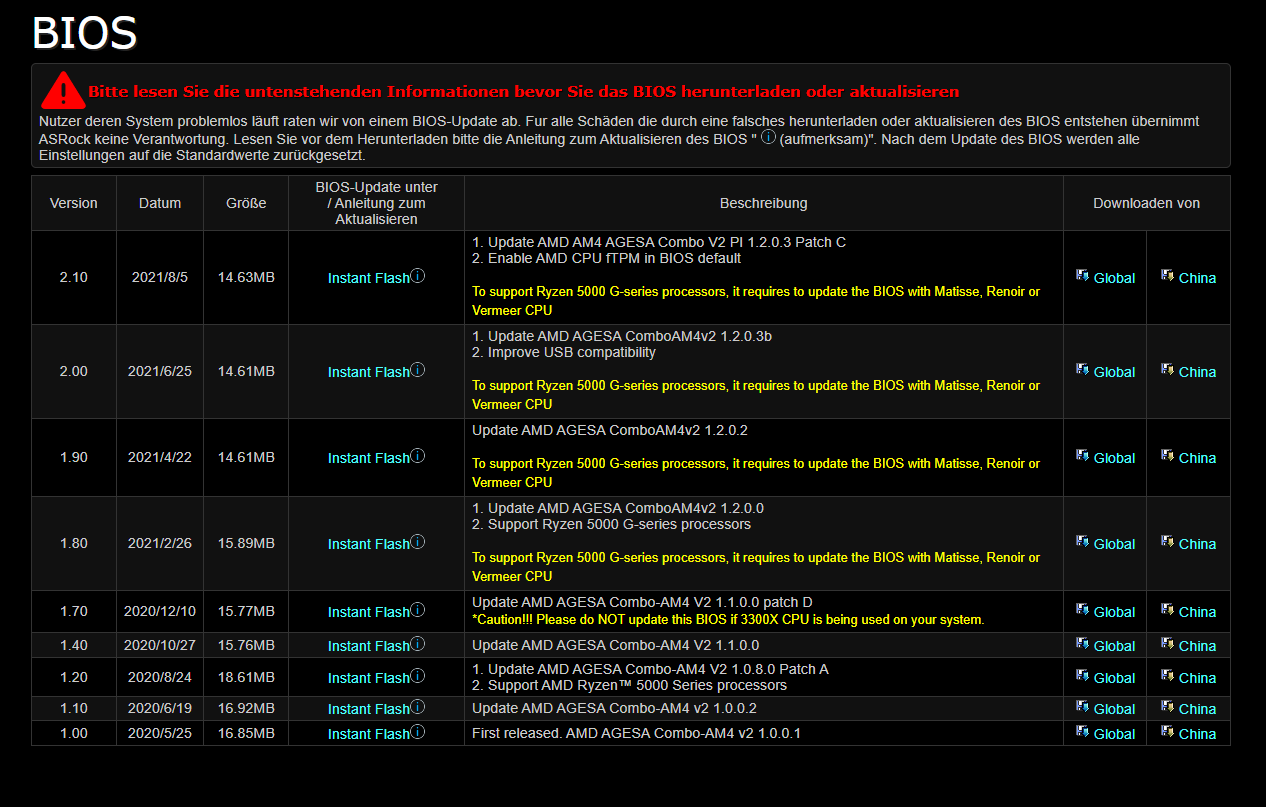This screenshot has height=807, width=1266.
Task: Click China download icon for BIOS 1.90
Action: (1167, 455)
